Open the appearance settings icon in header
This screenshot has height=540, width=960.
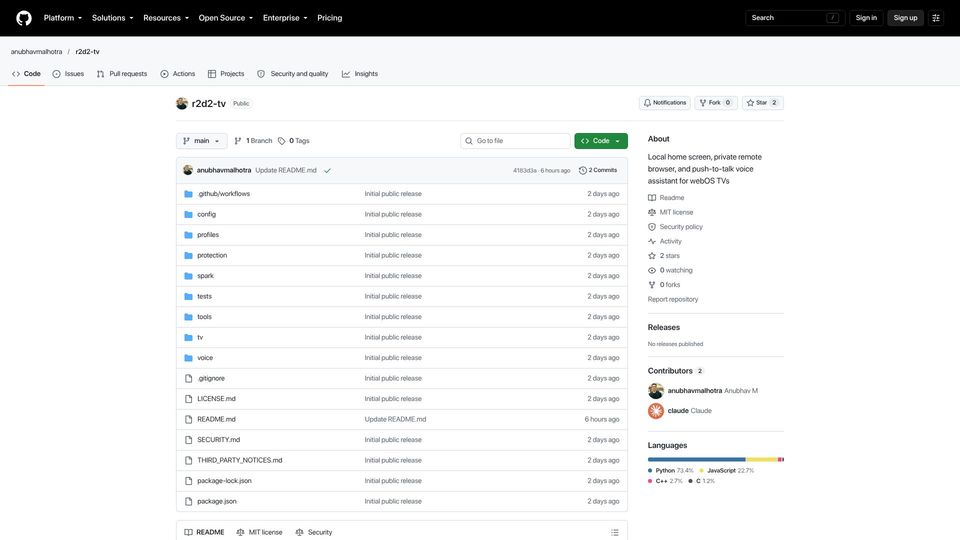(936, 18)
